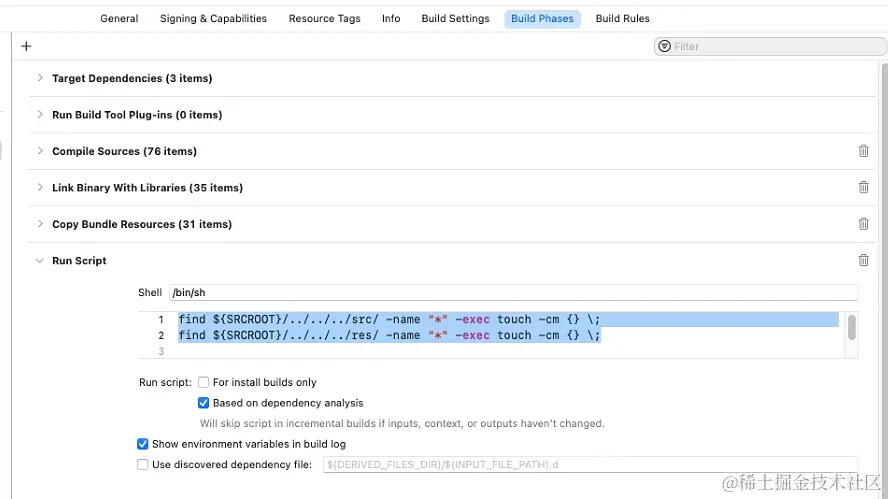Click the script editor scrollbar thumb
The image size is (888, 499).
851,327
